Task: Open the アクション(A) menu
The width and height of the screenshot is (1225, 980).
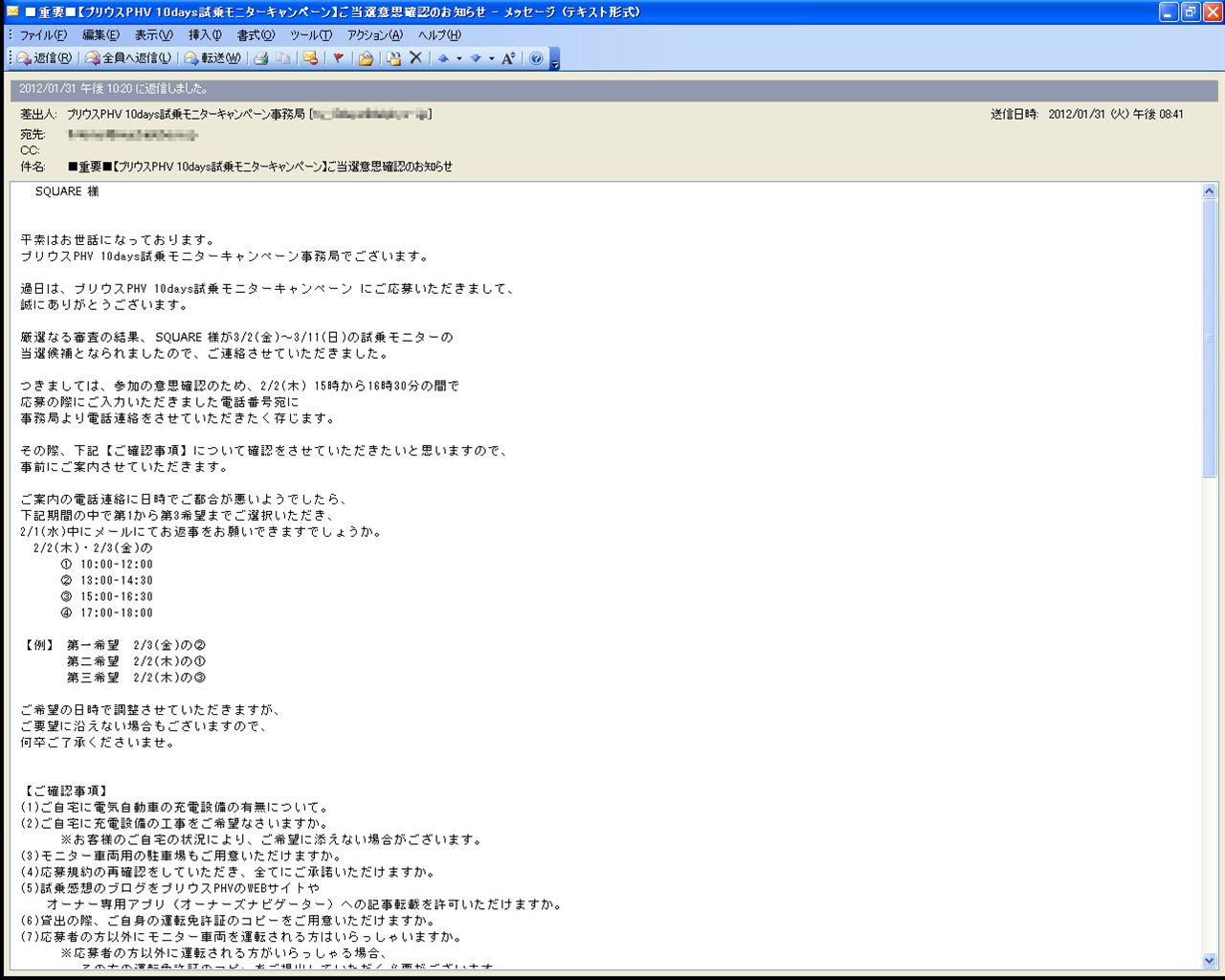Action: [x=375, y=34]
